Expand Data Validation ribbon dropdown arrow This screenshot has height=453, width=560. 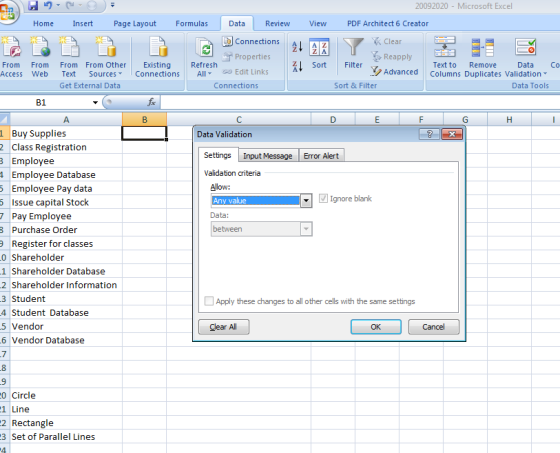(x=545, y=74)
